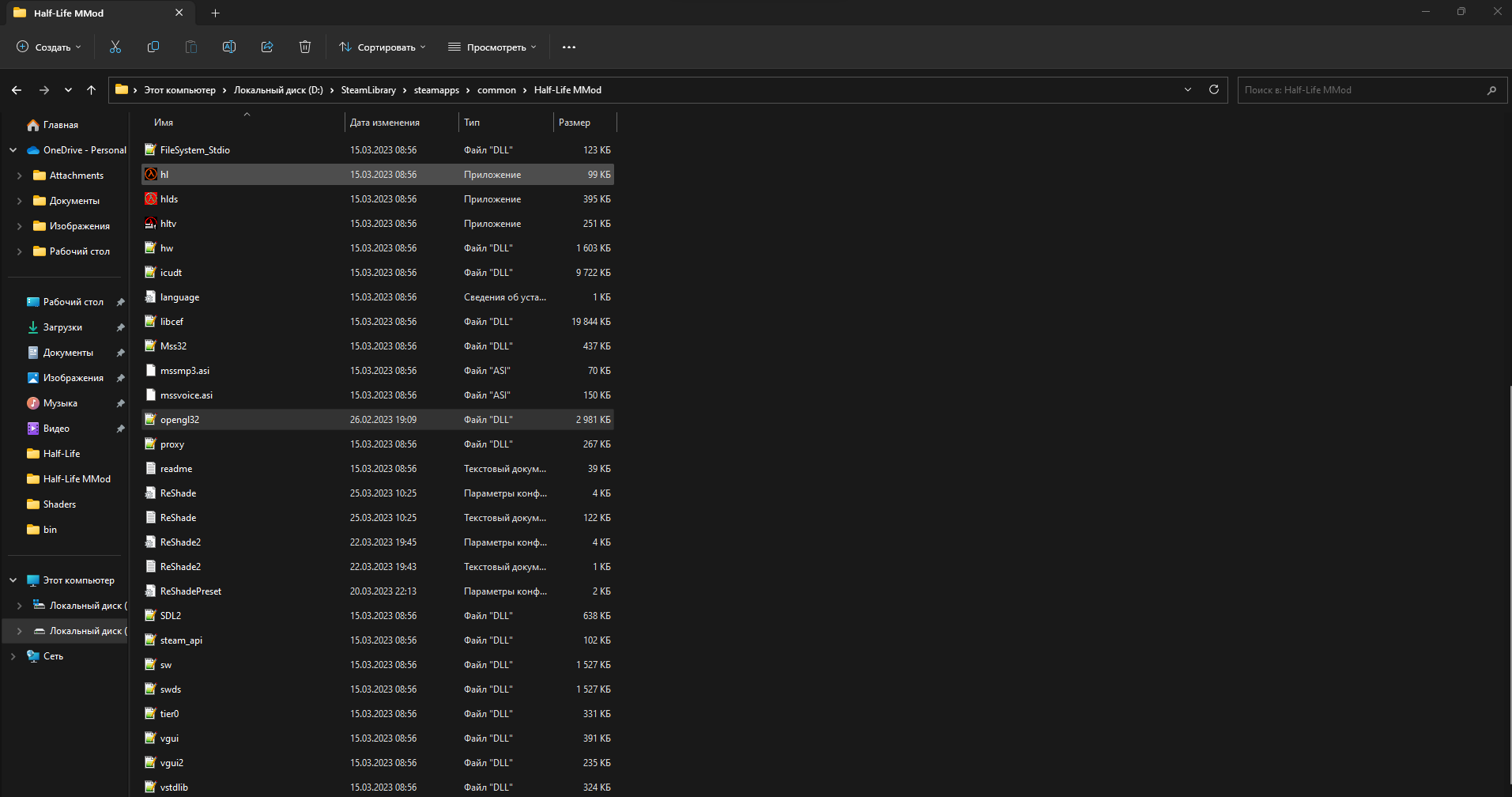Select the readme text document
The image size is (1512, 797).
[378, 468]
